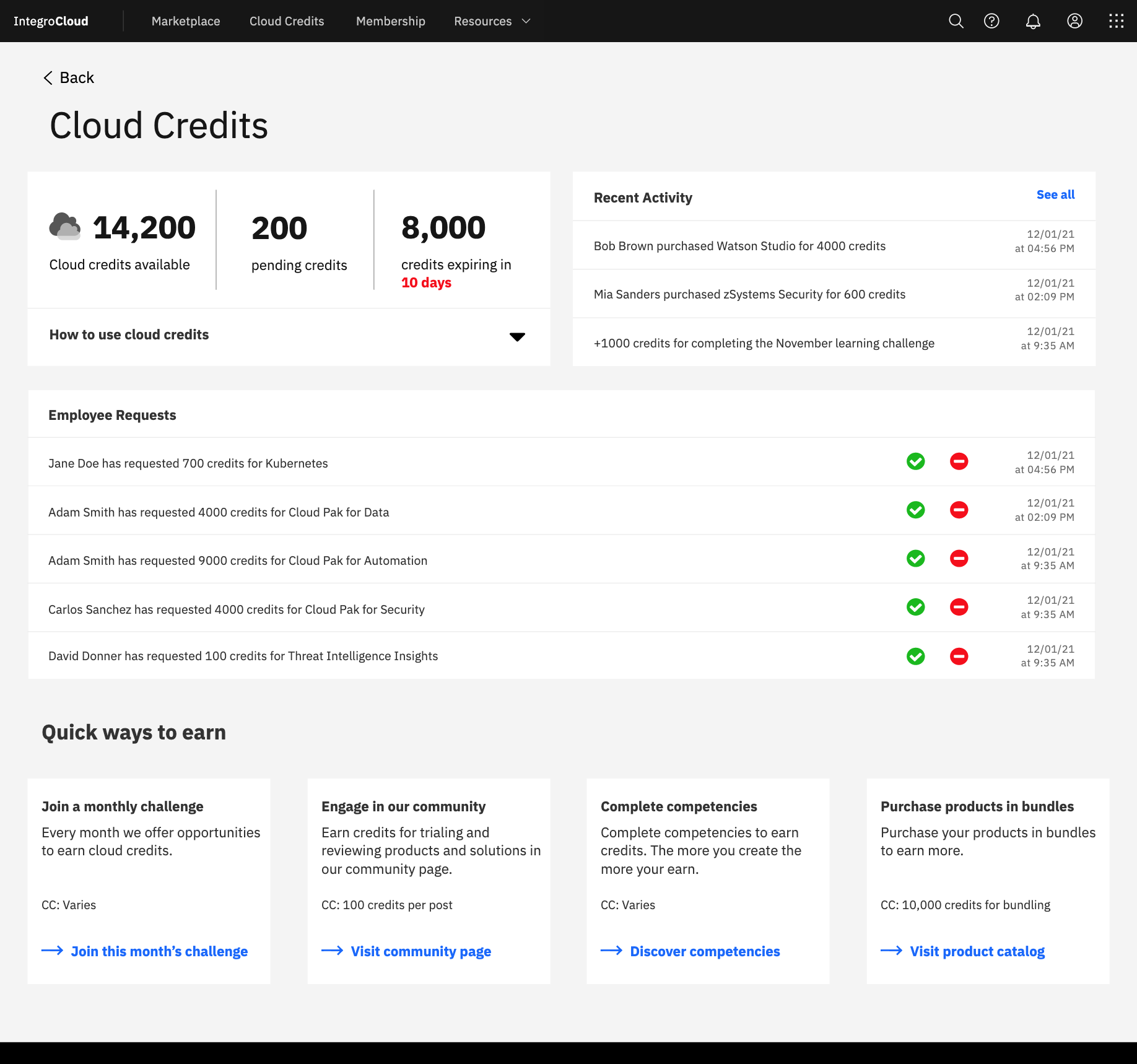Follow Discover competencies link
Screen dimensions: 1137x1064
[x=690, y=951]
